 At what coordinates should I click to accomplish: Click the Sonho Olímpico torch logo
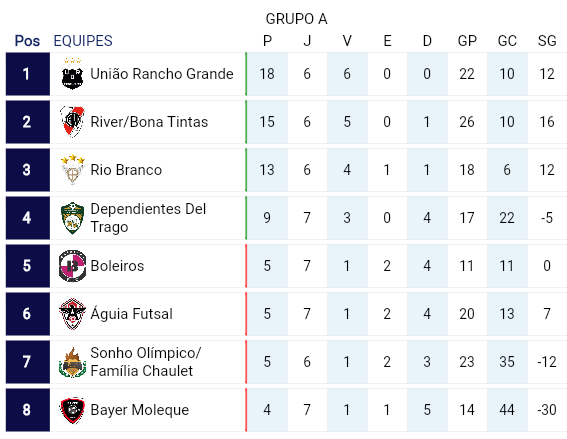tap(72, 362)
